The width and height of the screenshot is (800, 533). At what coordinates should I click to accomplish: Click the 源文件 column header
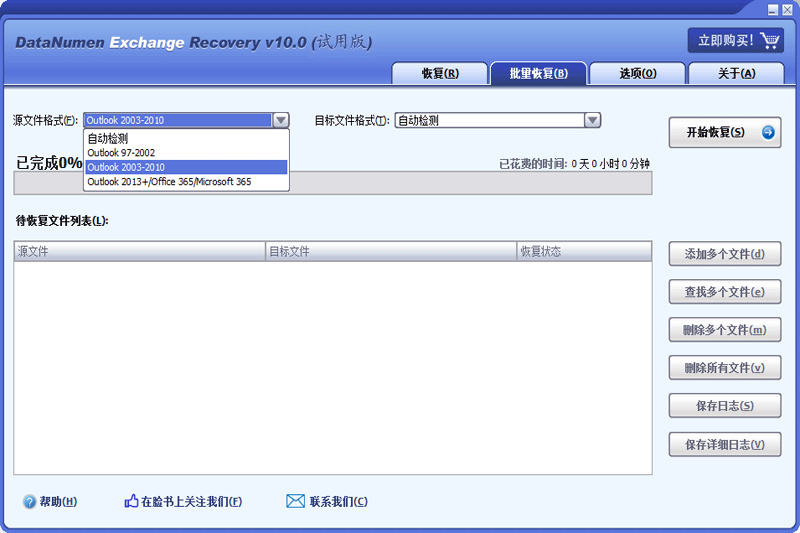(x=139, y=251)
